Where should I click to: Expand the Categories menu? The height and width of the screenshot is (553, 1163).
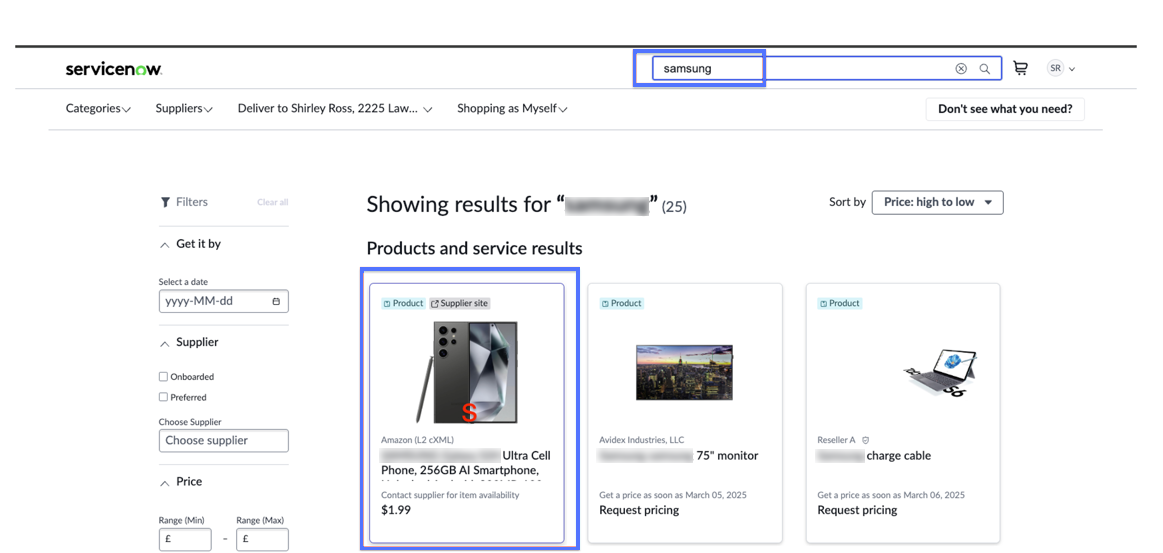99,108
